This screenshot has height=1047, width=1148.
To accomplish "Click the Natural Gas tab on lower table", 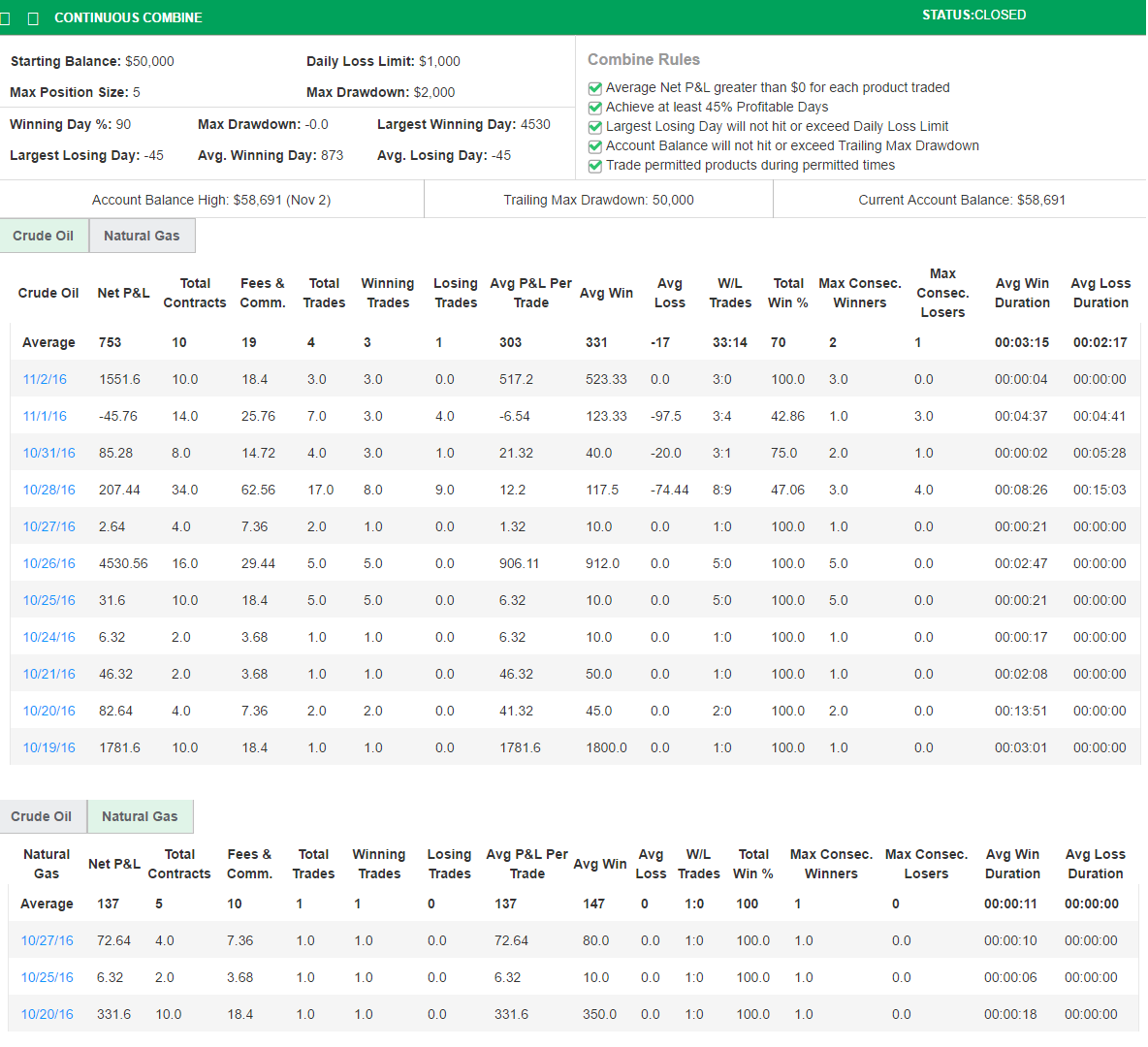I will [x=140, y=816].
